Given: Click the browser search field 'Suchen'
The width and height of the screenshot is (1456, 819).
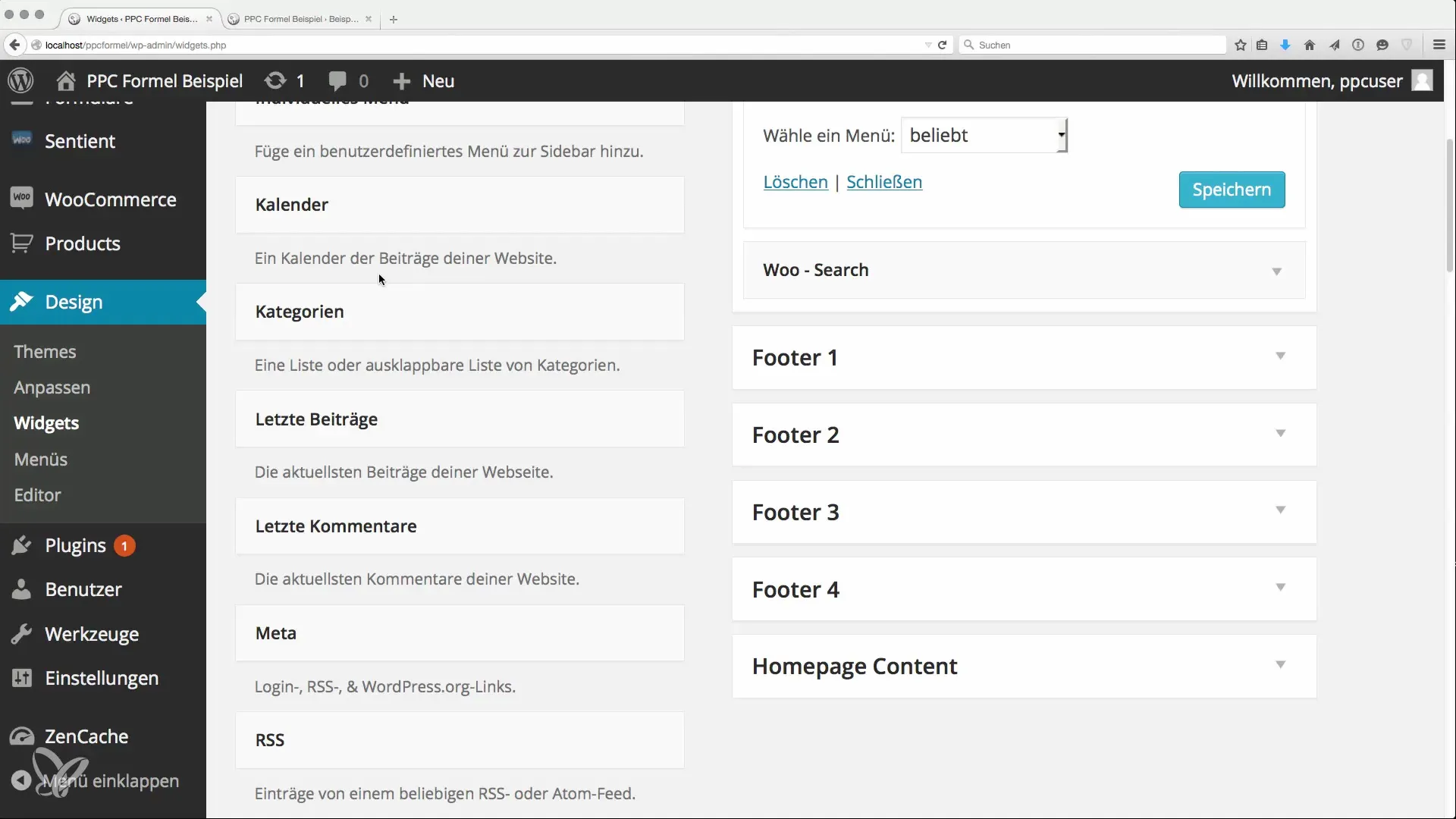Looking at the screenshot, I should click(x=1092, y=45).
